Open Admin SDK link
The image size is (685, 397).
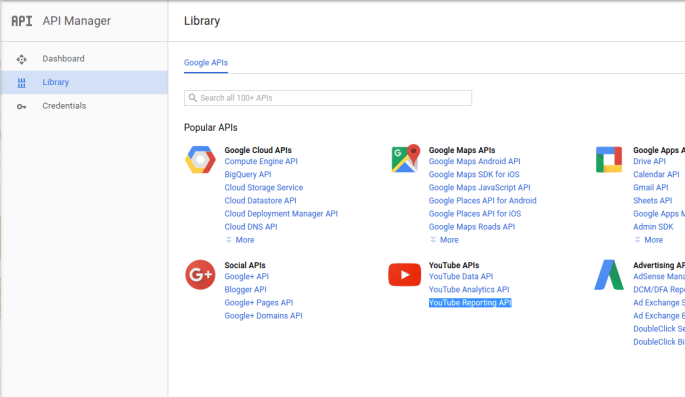tap(653, 227)
